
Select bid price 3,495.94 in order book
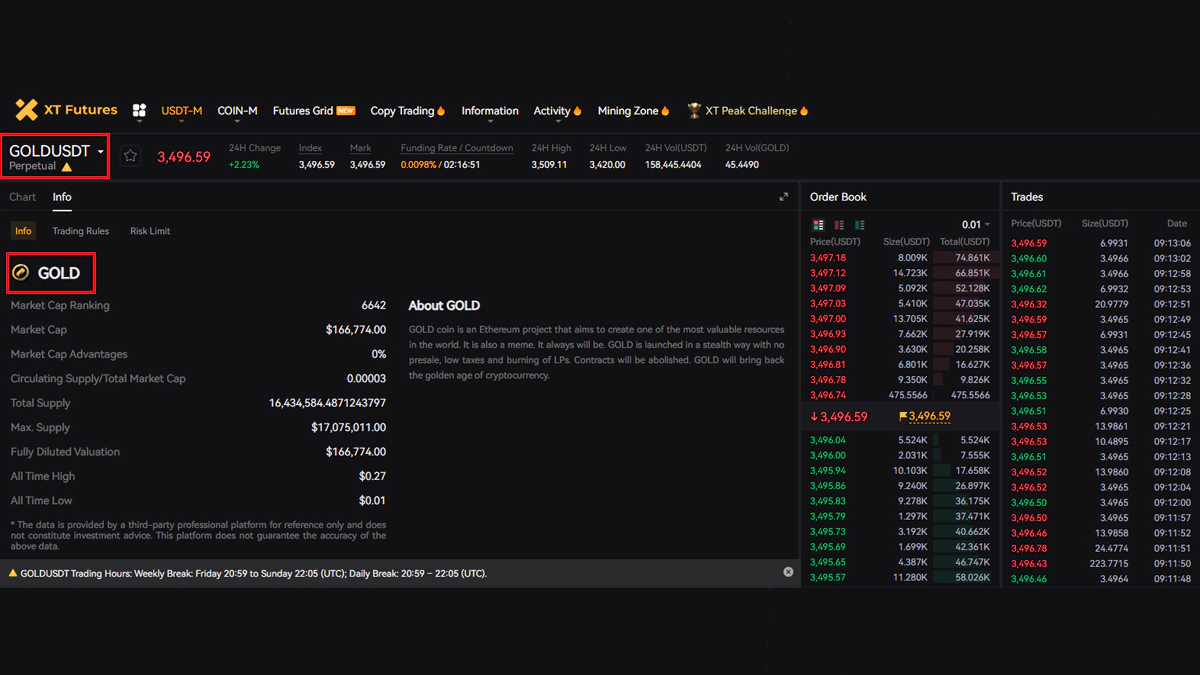pos(828,470)
